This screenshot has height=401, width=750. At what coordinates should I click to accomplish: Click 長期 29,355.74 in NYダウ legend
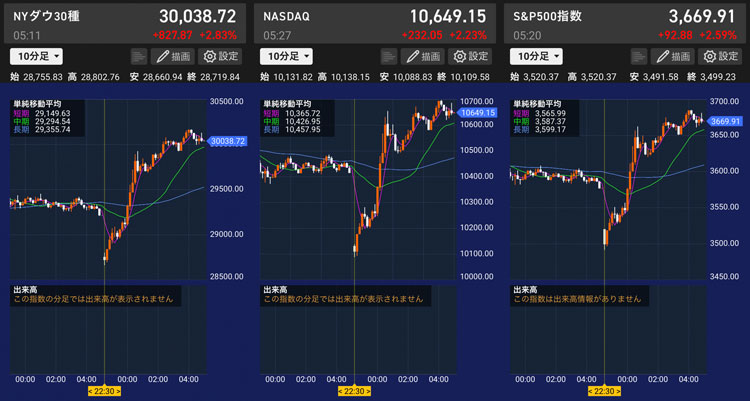(42, 130)
